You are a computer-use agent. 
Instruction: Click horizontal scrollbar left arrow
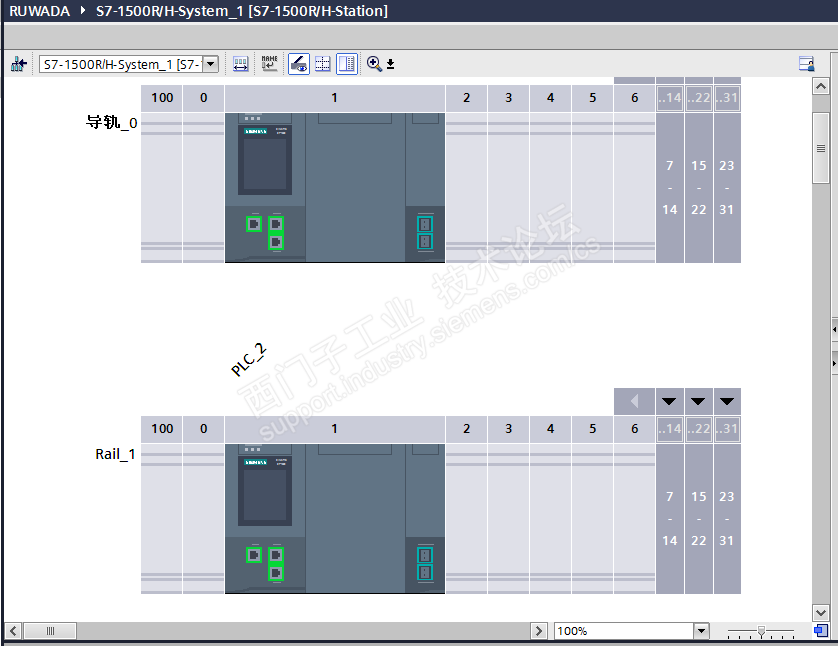13,631
